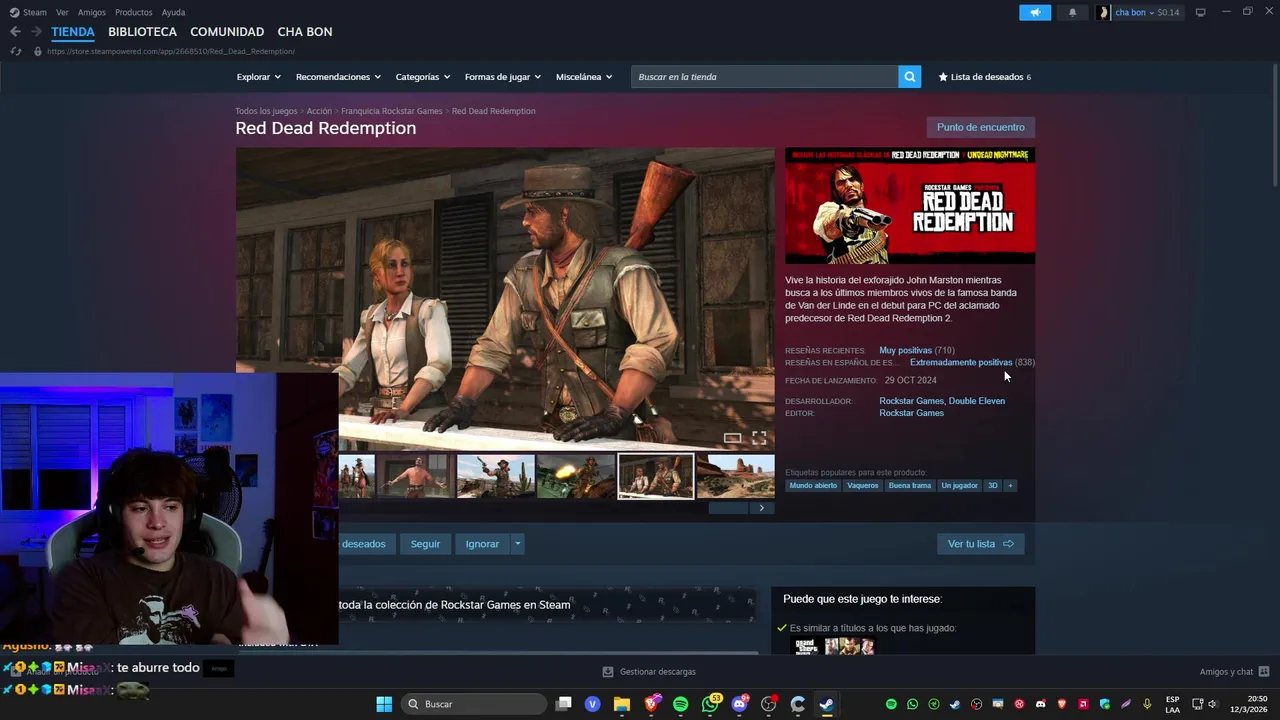
Task: Click the Seguir button
Action: click(425, 544)
